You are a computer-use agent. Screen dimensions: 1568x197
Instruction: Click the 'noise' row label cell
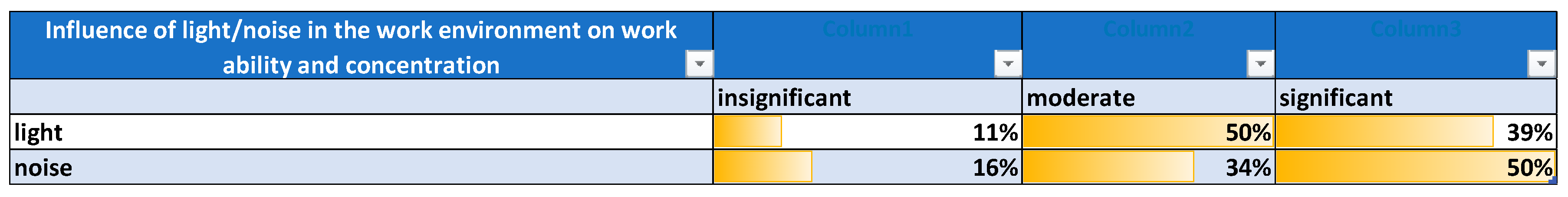43,168
